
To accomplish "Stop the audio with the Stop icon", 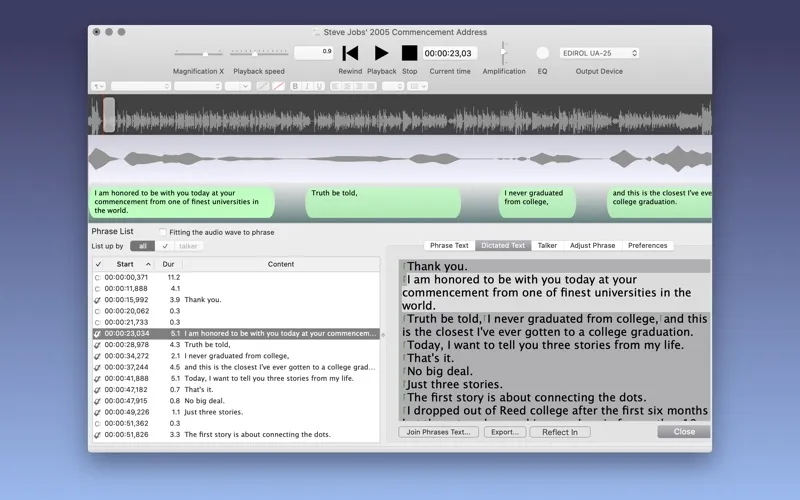I will click(x=409, y=53).
